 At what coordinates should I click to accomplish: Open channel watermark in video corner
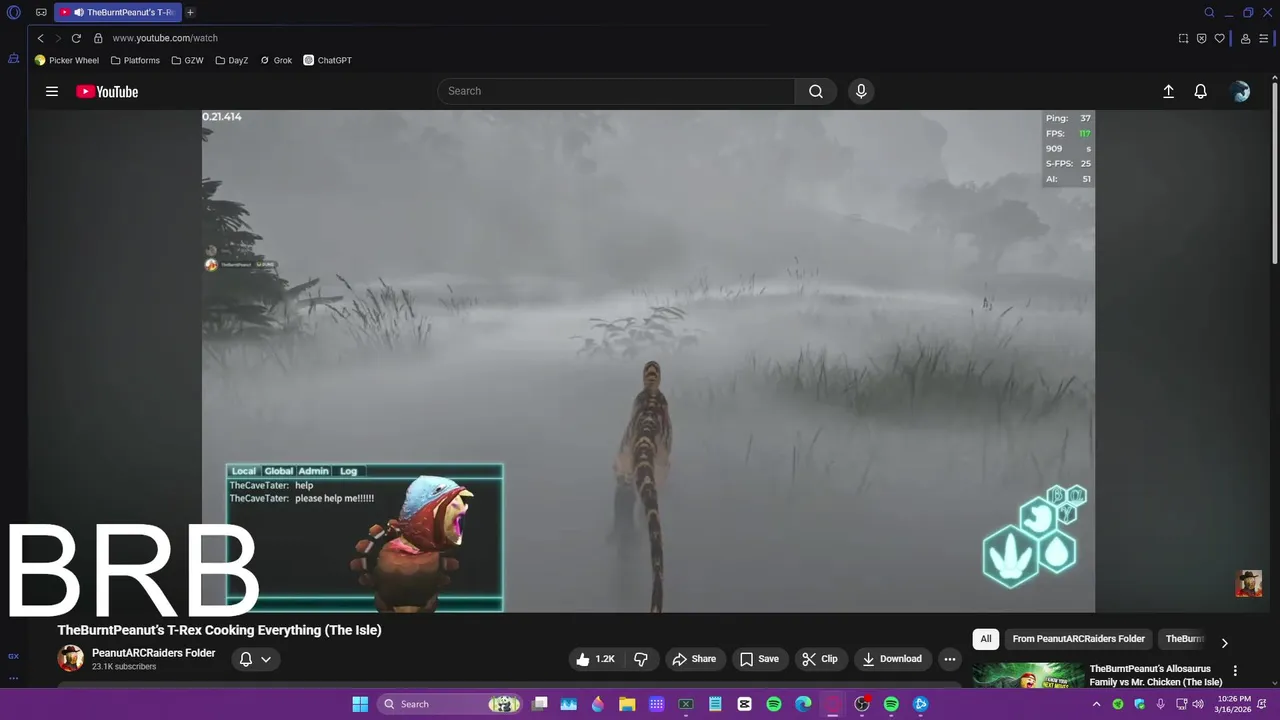tap(1248, 583)
